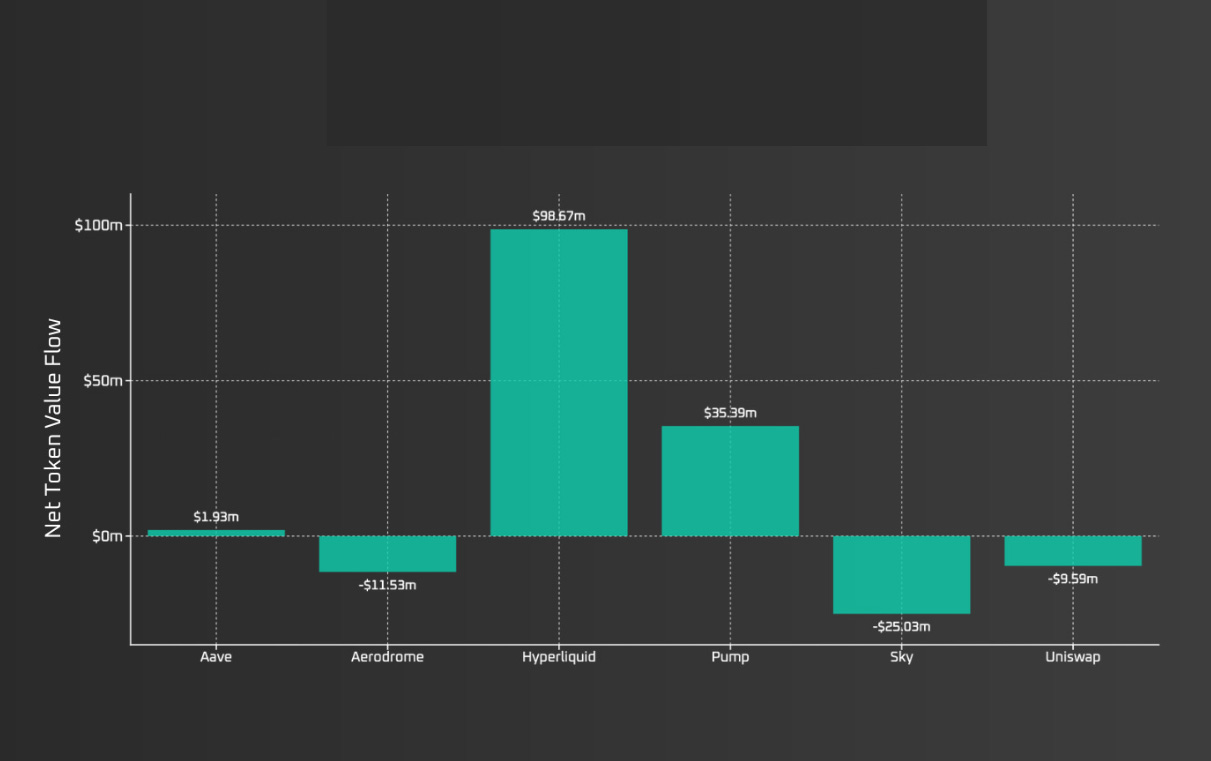
Task: Click the -$9.59m value label
Action: [x=1073, y=579]
